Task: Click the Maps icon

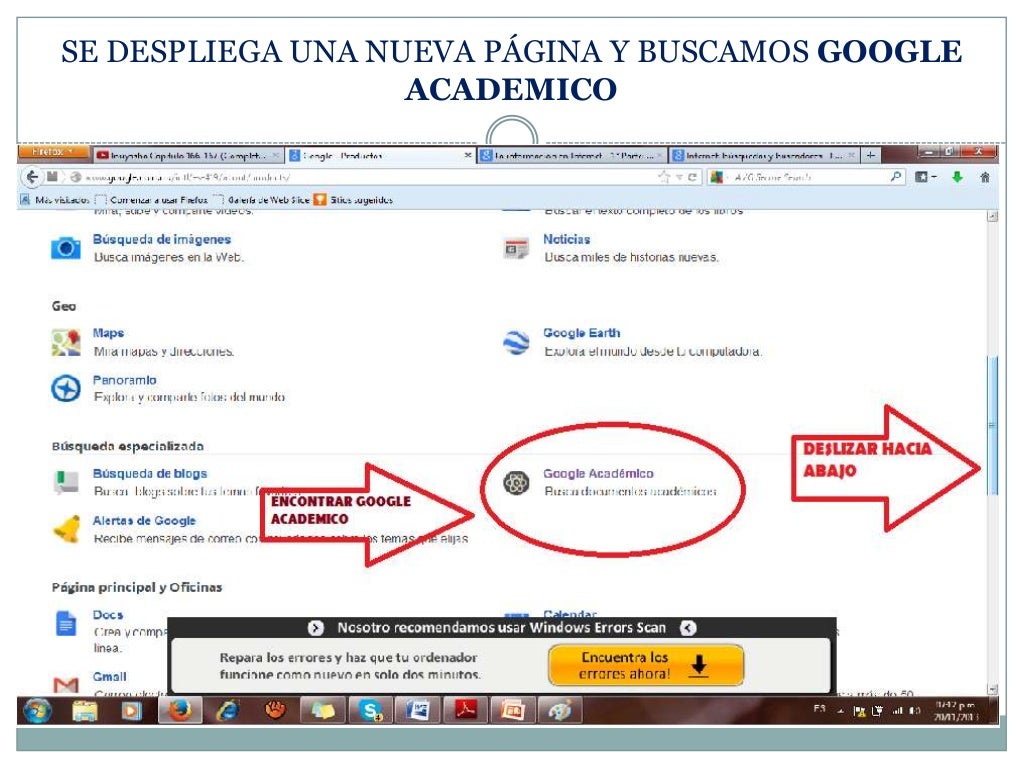Action: click(x=66, y=342)
